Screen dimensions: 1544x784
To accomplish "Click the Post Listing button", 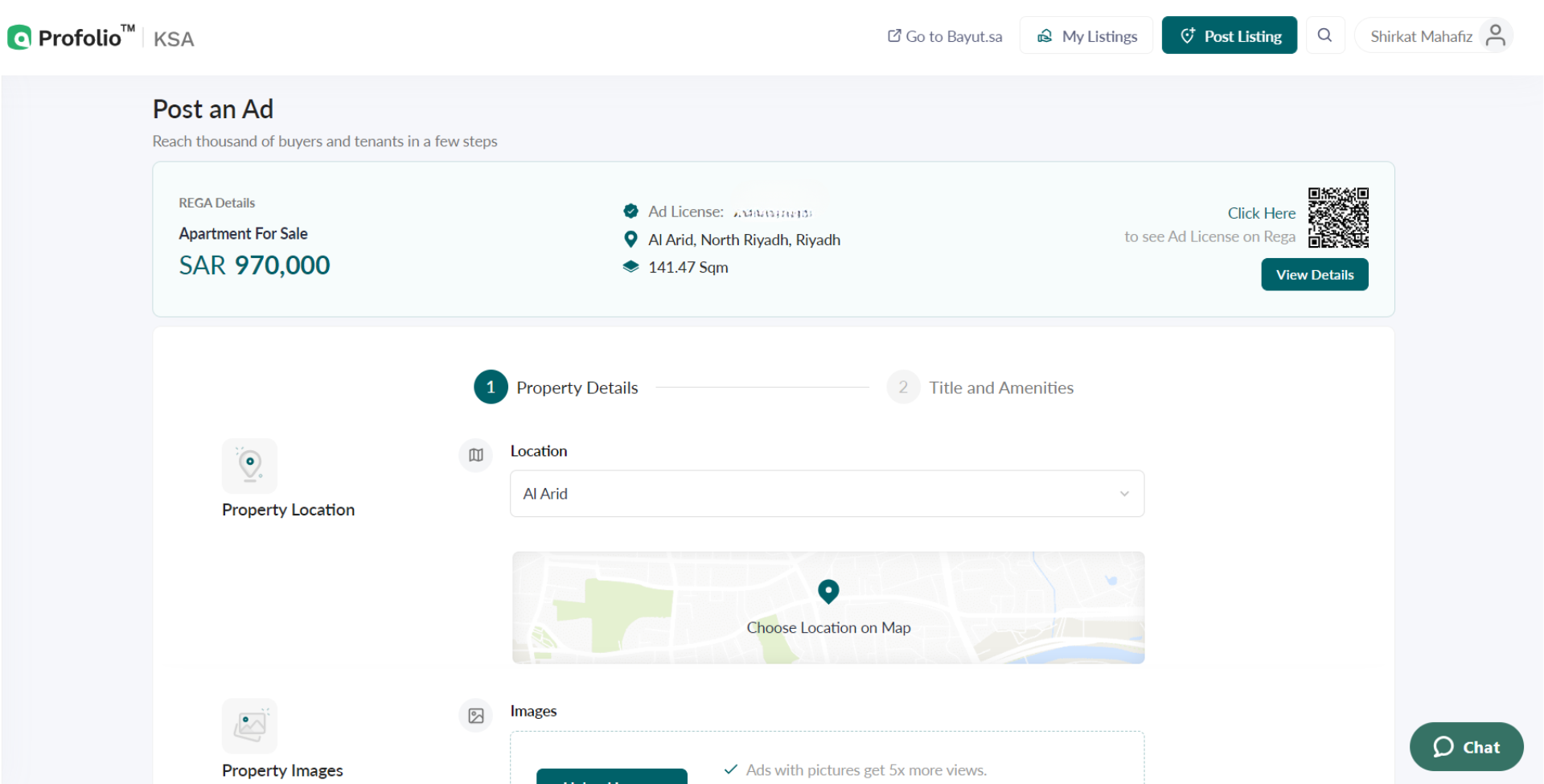I will pos(1229,35).
